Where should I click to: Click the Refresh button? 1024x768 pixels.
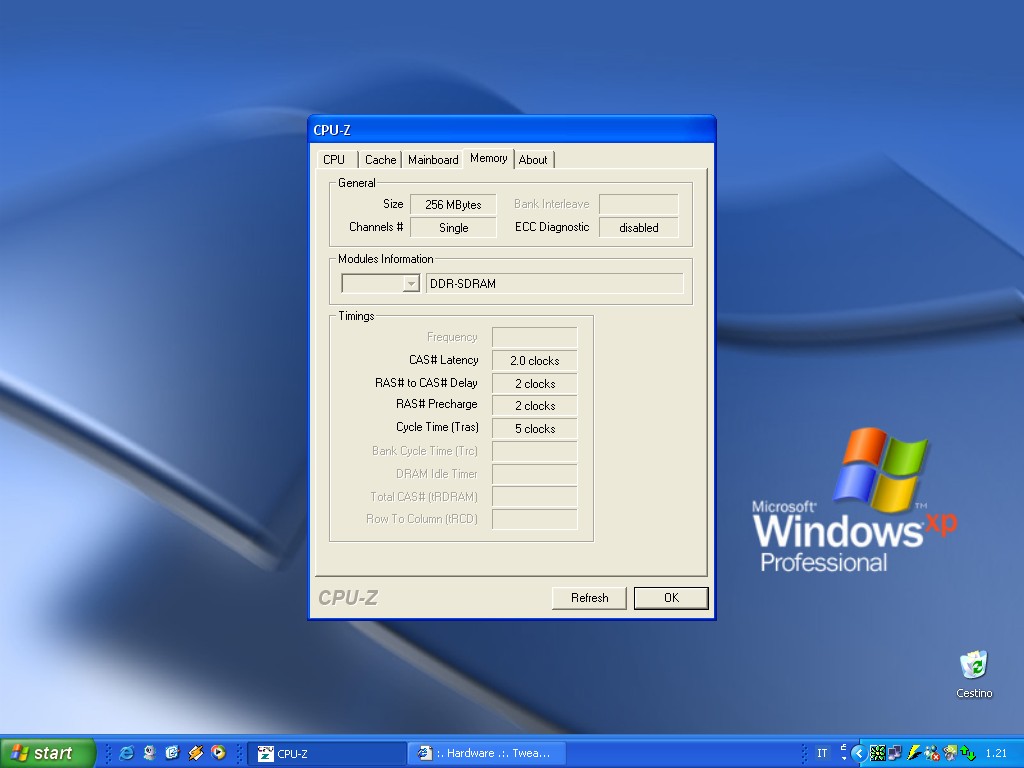pos(589,598)
